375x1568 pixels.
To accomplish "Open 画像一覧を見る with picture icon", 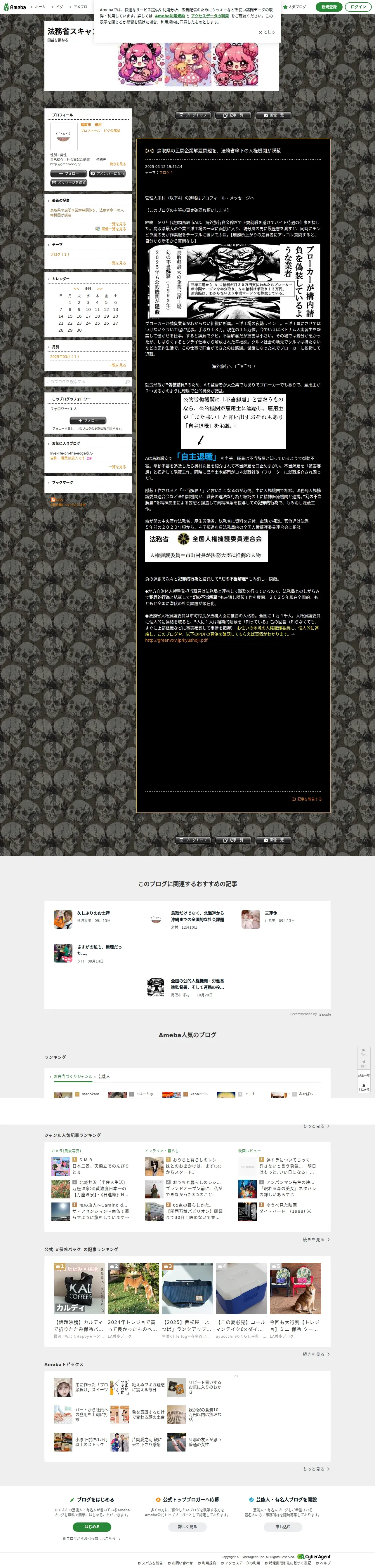I will pos(111,229).
